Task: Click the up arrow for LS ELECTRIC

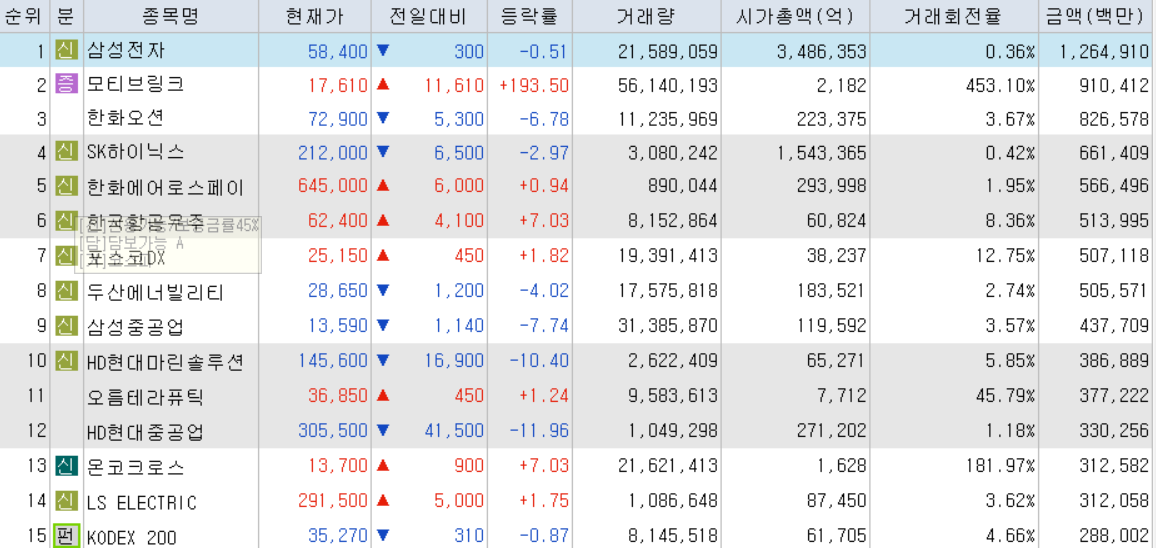Action: click(382, 502)
